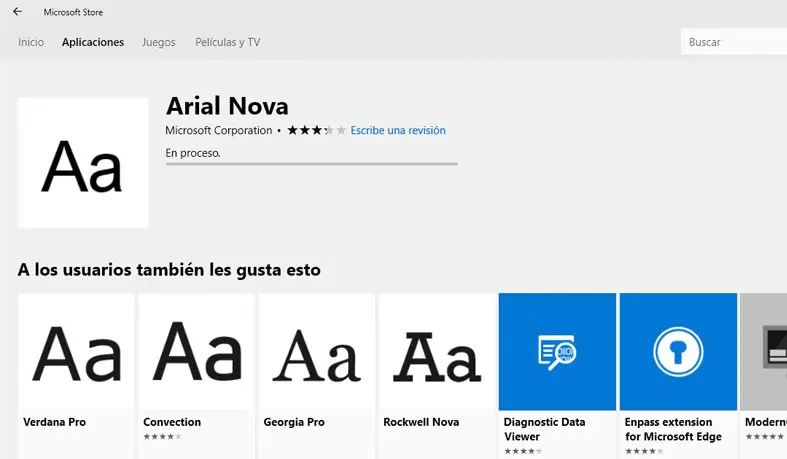Click the A los usuarios también les gusta esto heading
This screenshot has width=787, height=459.
(169, 270)
